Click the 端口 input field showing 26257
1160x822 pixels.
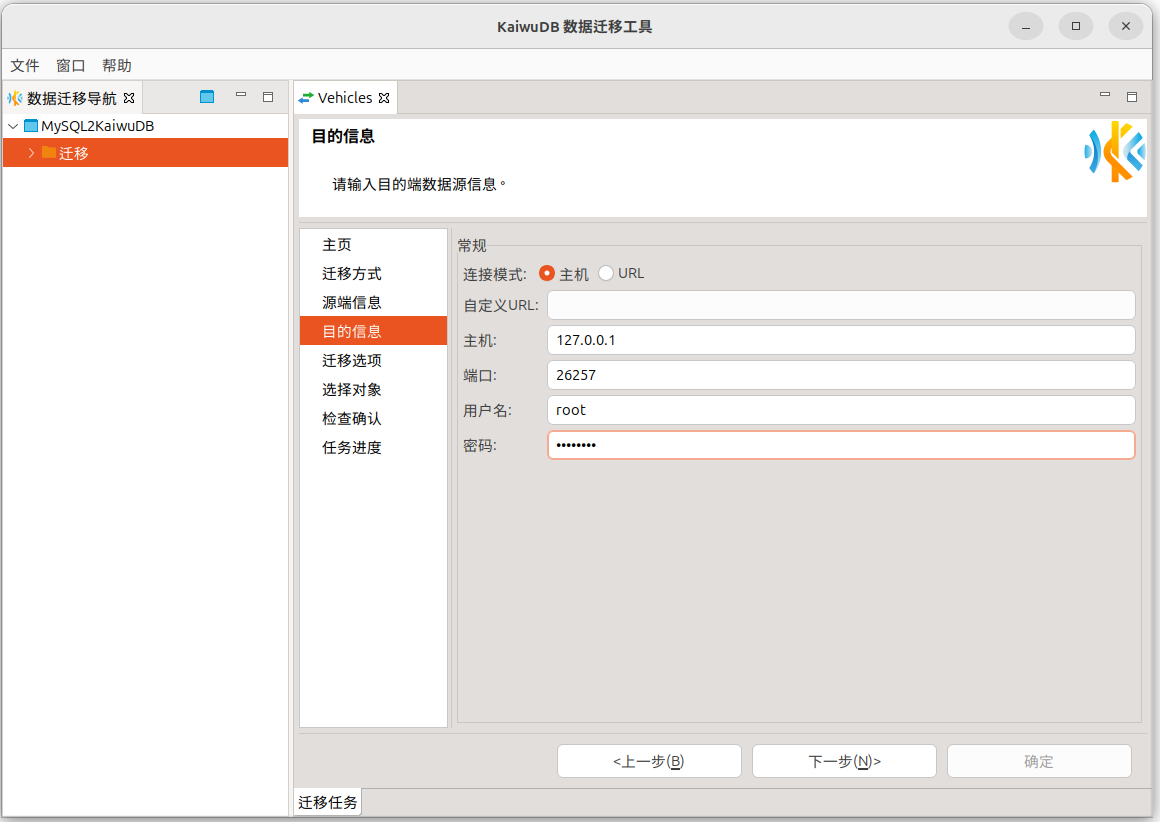(x=840, y=375)
